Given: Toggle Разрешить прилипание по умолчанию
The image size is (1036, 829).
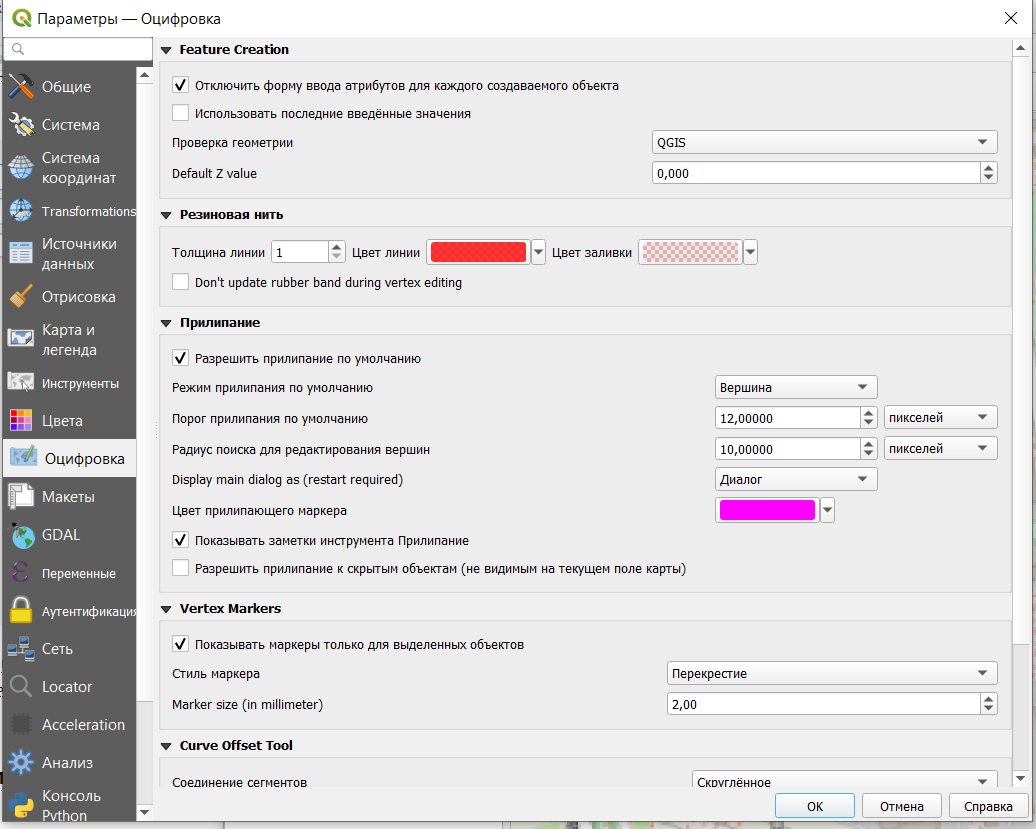Looking at the screenshot, I should click(x=180, y=358).
